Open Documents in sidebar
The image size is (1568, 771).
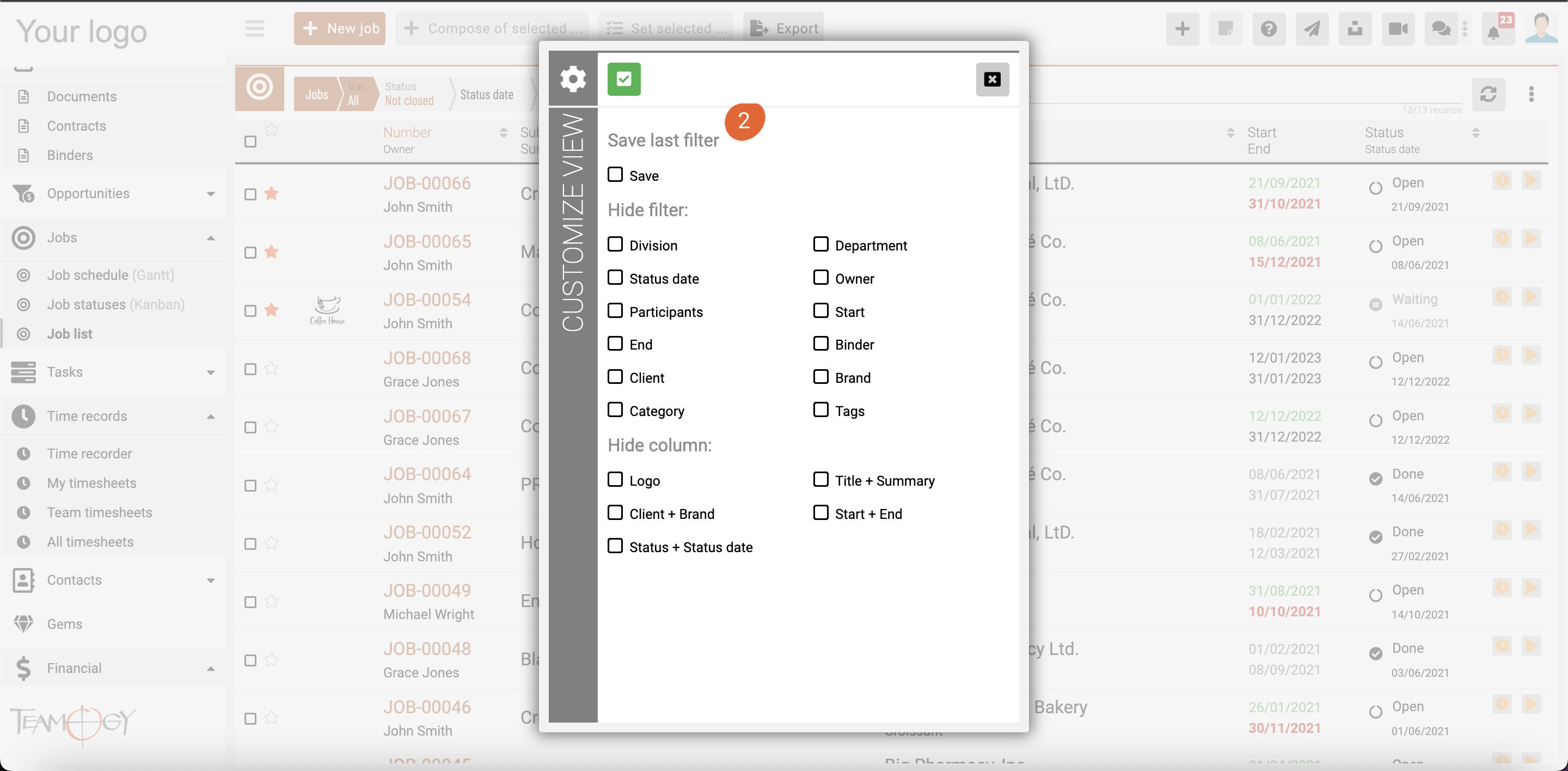point(82,96)
